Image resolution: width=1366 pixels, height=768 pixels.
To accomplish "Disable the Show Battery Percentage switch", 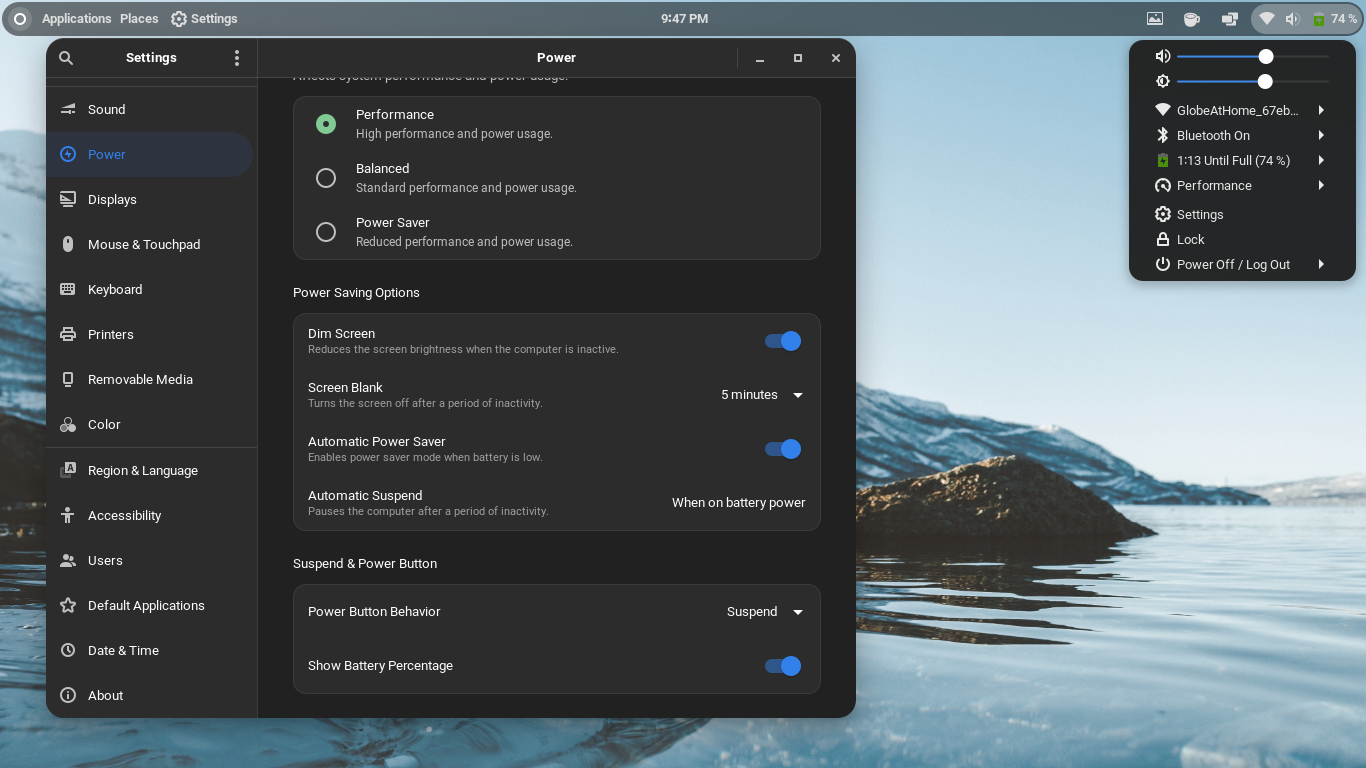I will point(783,666).
